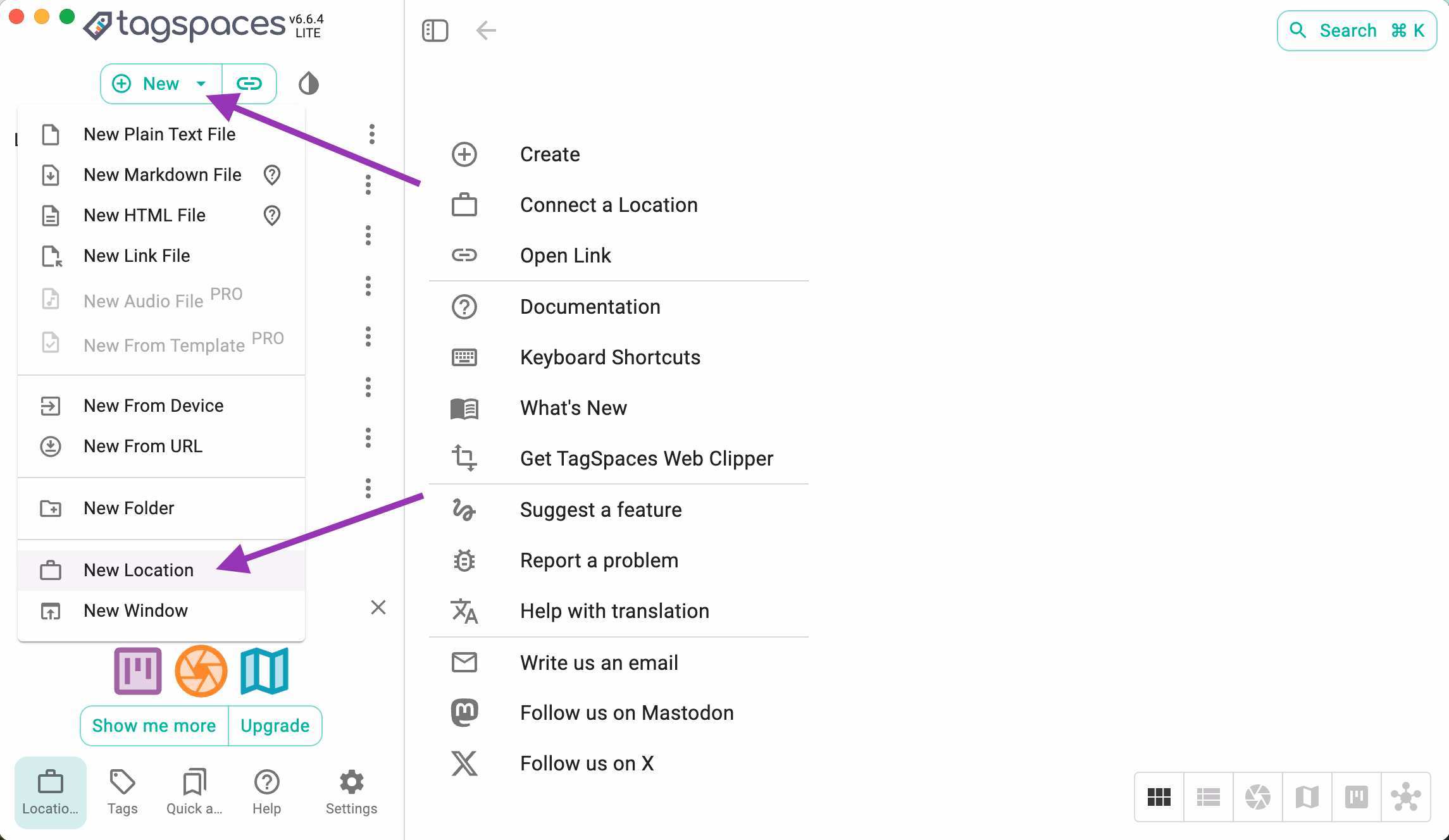Choose New Plain Text File
Image resolution: width=1449 pixels, height=840 pixels.
[159, 133]
